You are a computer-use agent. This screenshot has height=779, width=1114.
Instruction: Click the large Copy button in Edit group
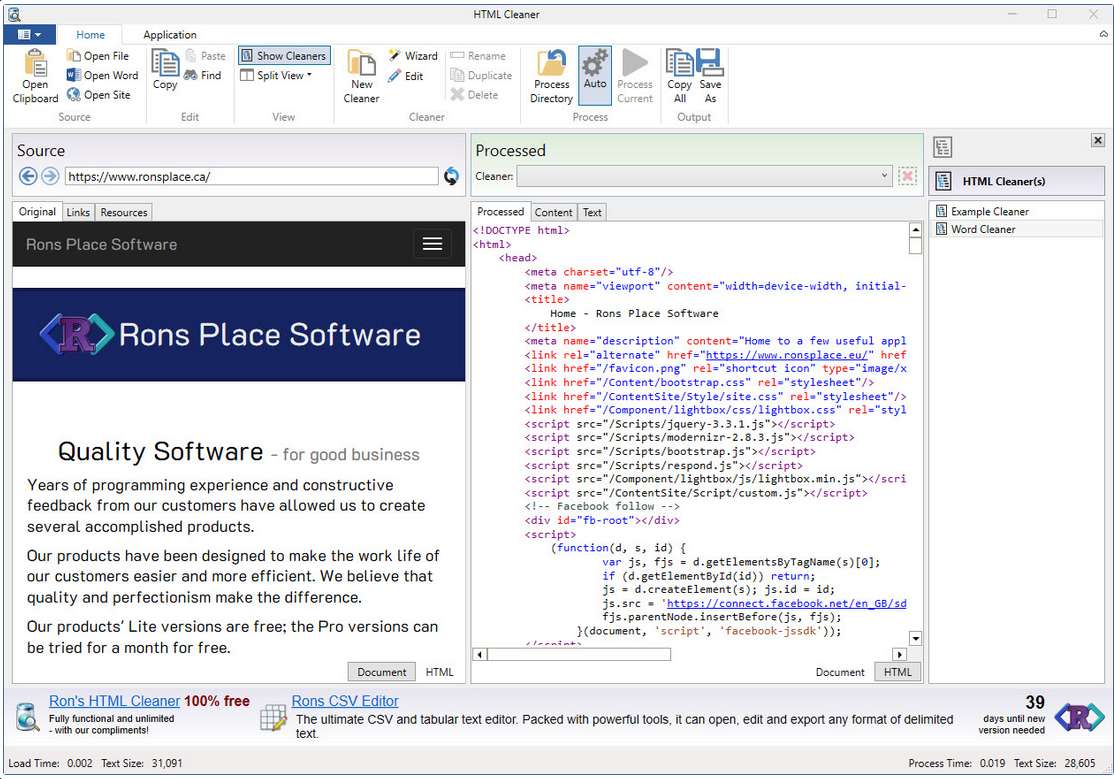coord(165,70)
